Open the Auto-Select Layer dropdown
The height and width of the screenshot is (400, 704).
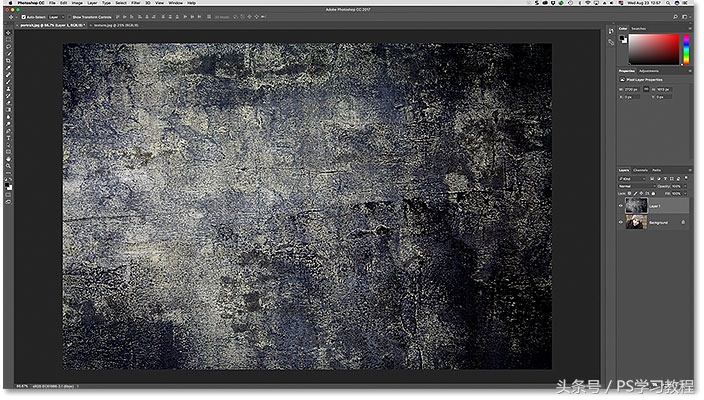(x=53, y=17)
